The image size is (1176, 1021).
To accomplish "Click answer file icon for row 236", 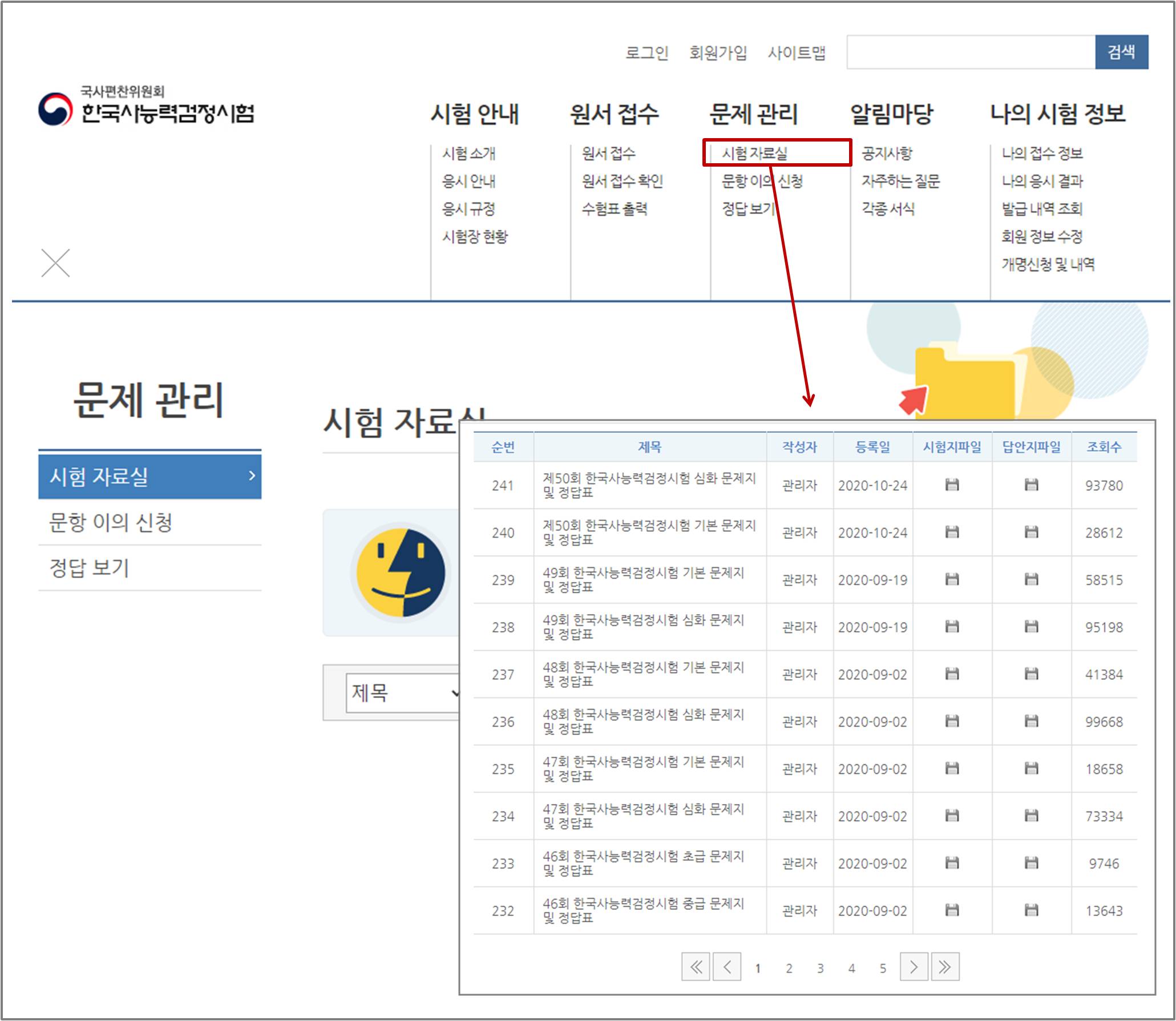I will pyautogui.click(x=1031, y=721).
